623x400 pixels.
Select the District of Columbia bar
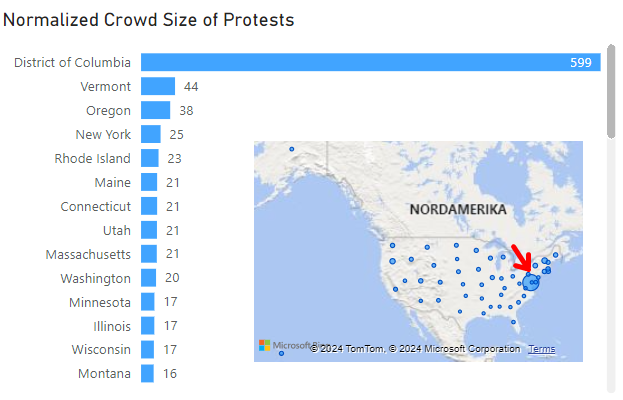(370, 62)
